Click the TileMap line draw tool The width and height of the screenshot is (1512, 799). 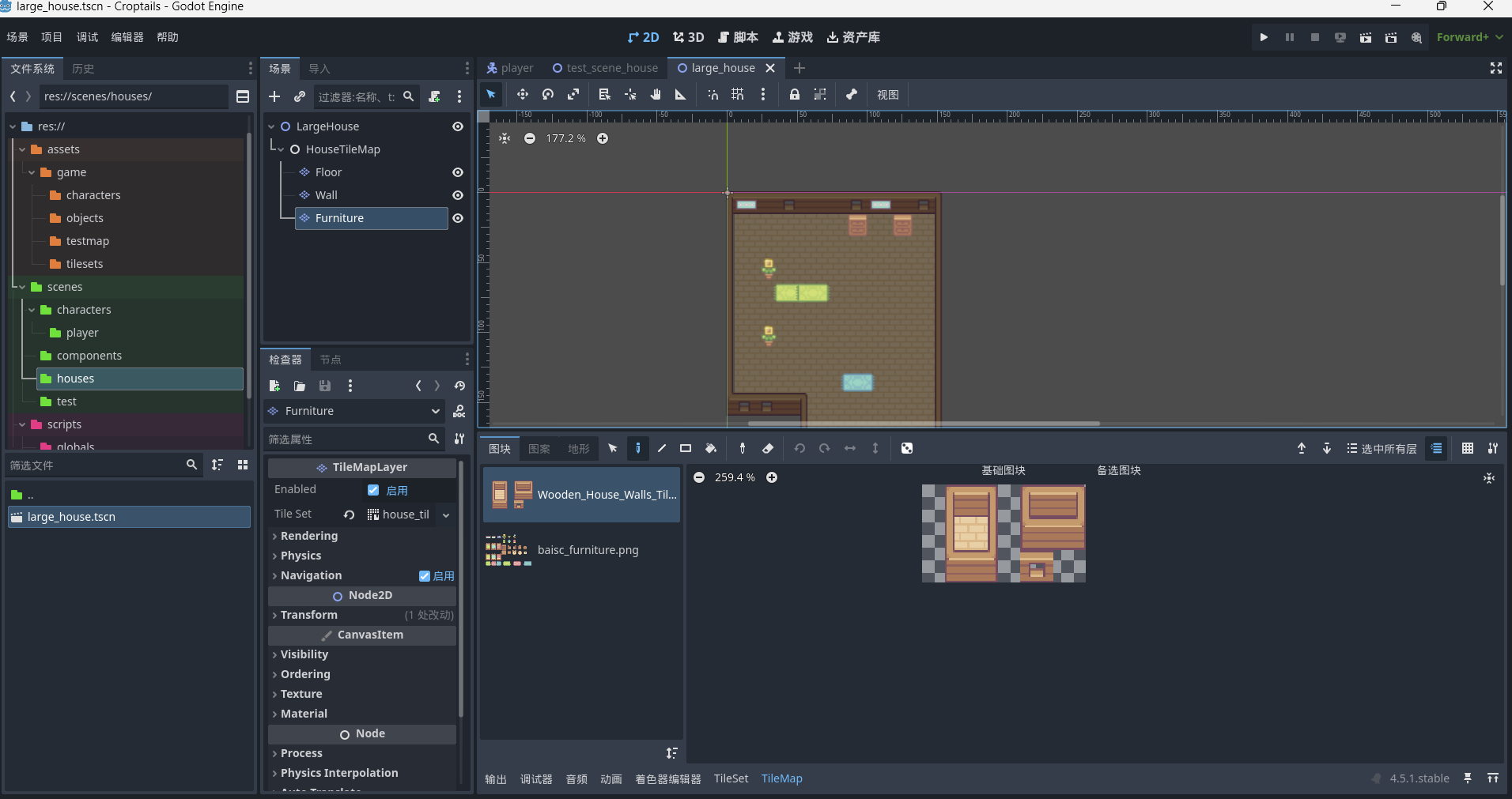(x=662, y=449)
